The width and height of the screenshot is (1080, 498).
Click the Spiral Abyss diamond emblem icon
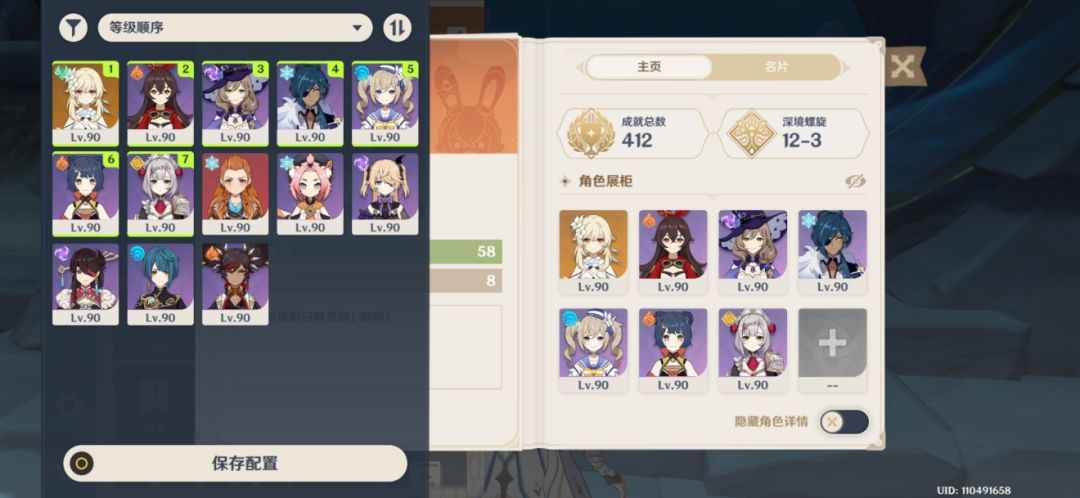coord(751,134)
